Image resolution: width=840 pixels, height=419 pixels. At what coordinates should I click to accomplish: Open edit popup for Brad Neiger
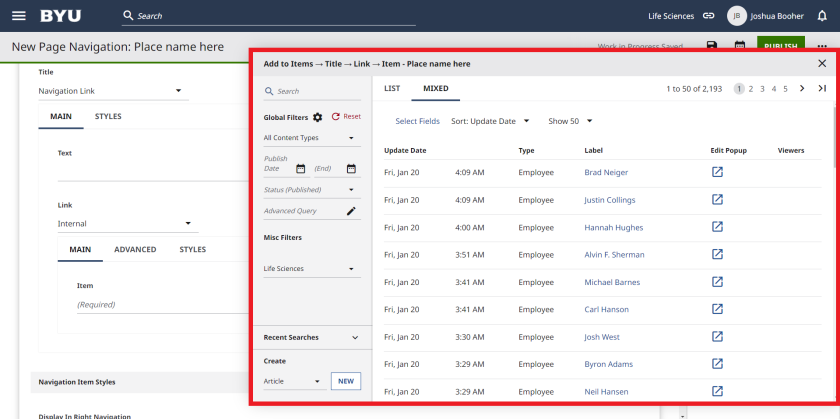(717, 173)
